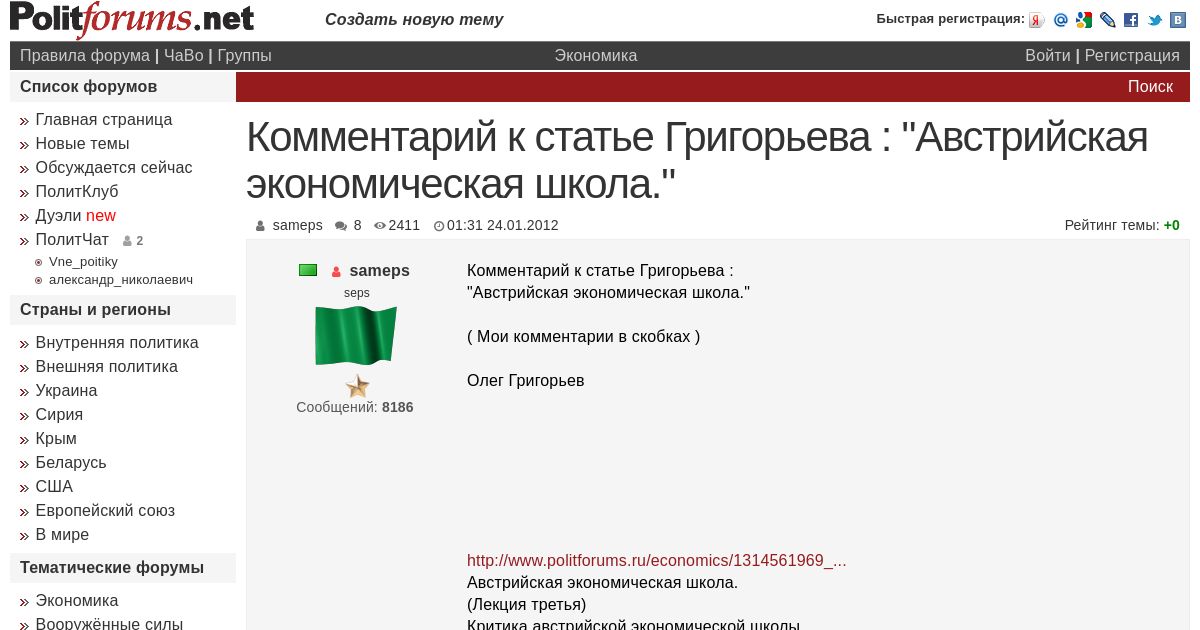Click the clock icon by the post date

coord(439,226)
